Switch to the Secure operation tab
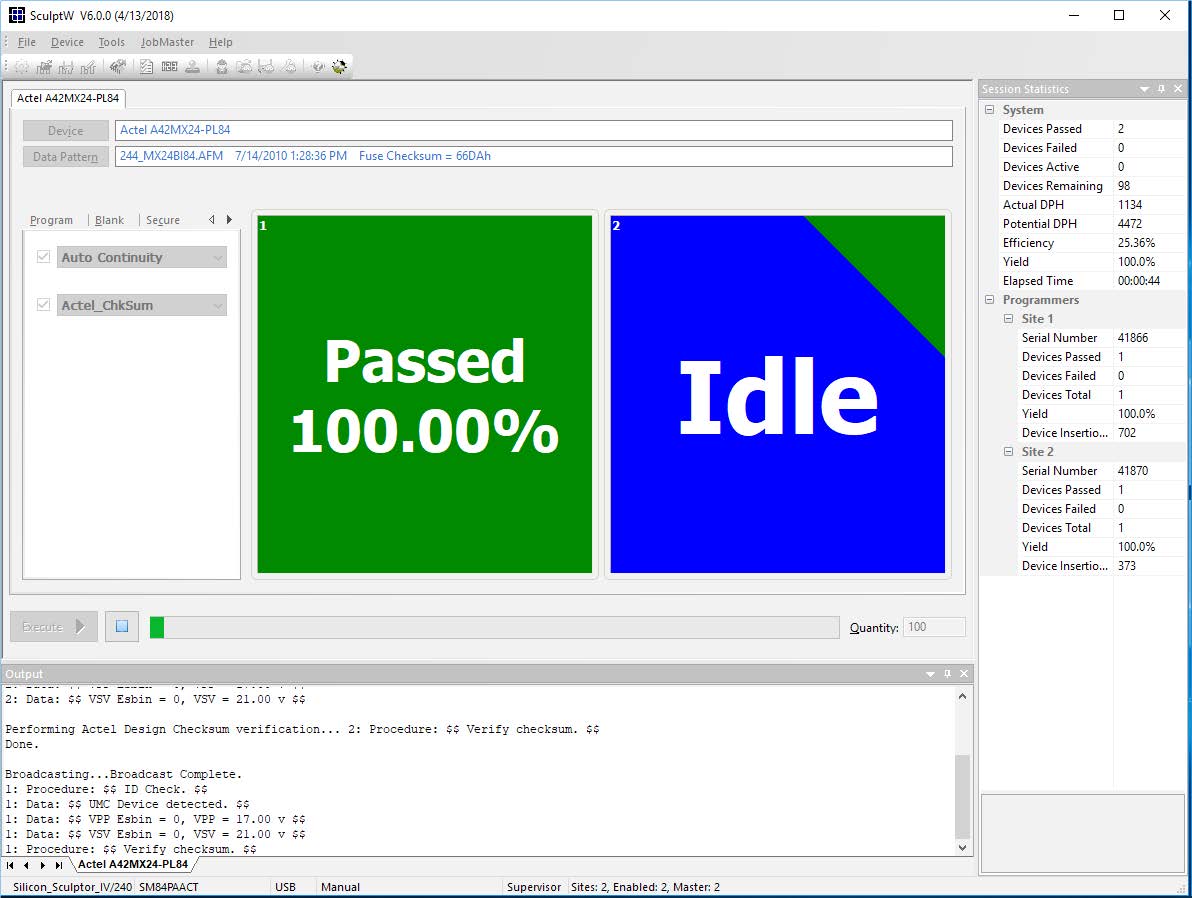Image resolution: width=1192 pixels, height=898 pixels. 163,220
